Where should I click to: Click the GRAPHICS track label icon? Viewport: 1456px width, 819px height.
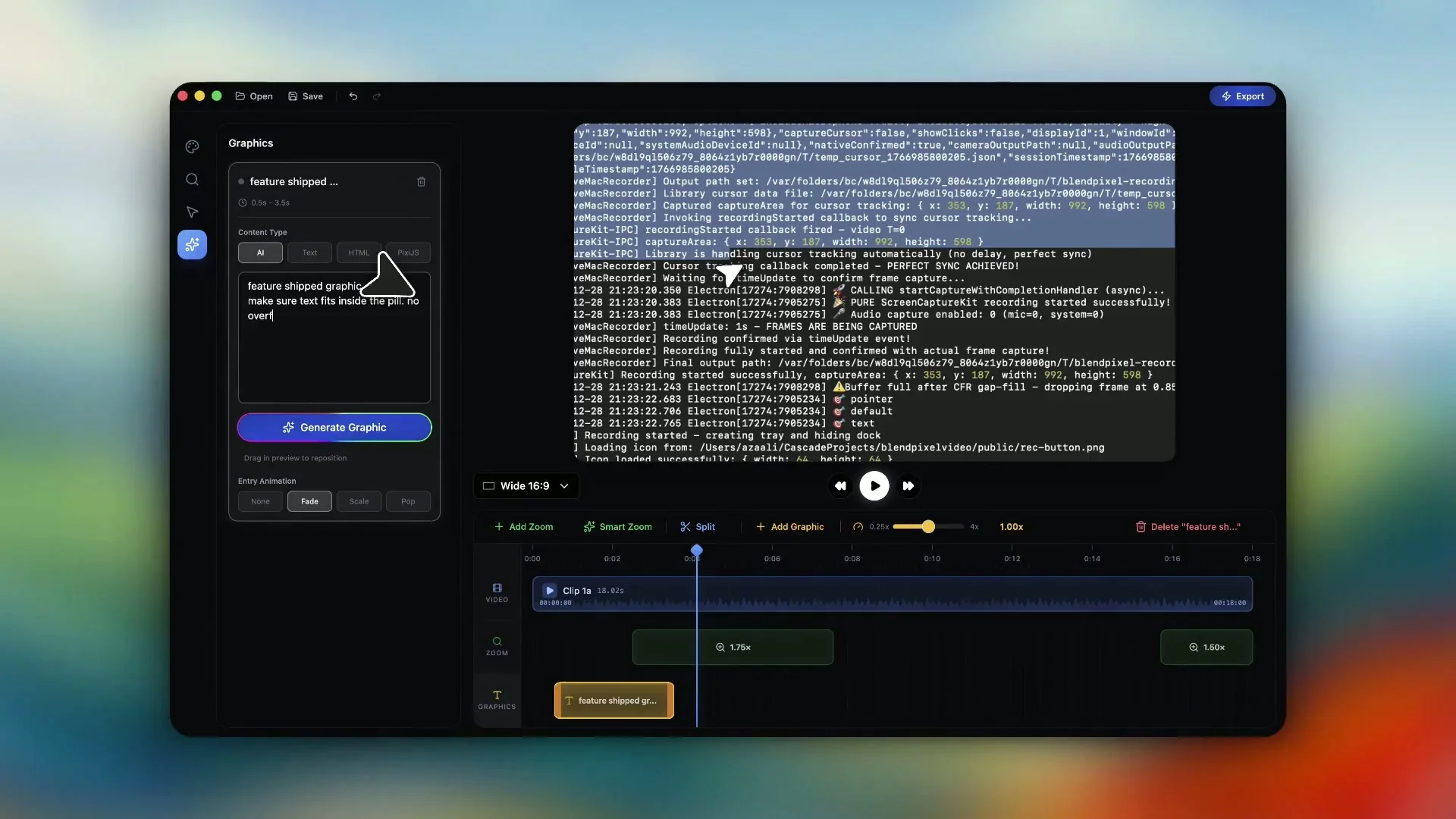click(x=497, y=695)
